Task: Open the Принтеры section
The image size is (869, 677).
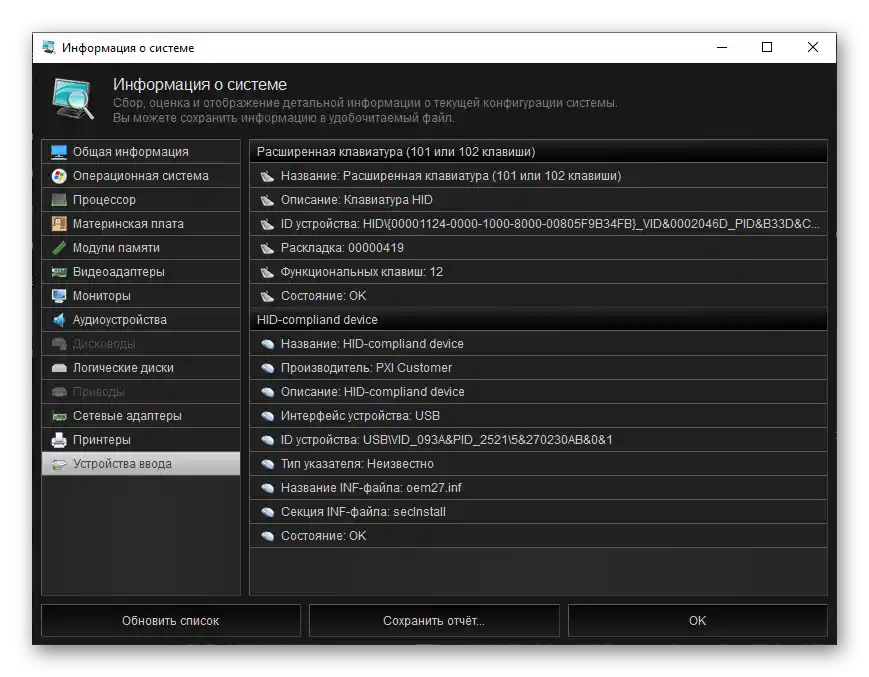Action: 141,440
